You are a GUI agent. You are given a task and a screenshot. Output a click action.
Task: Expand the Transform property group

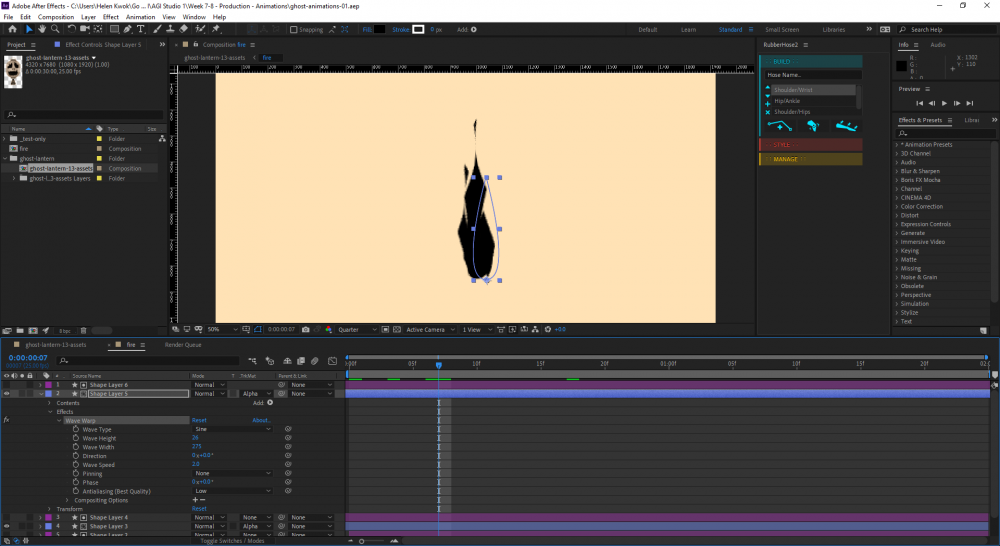[50, 509]
